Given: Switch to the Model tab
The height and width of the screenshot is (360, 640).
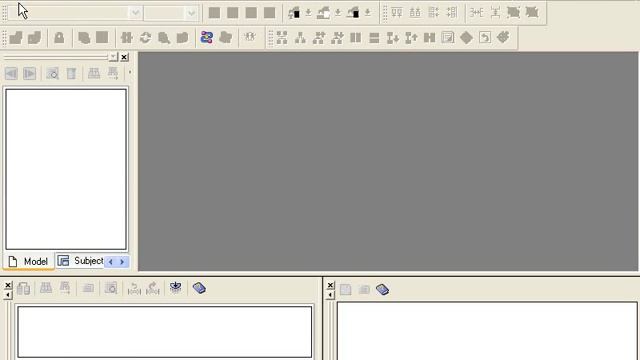Looking at the screenshot, I should (29, 261).
